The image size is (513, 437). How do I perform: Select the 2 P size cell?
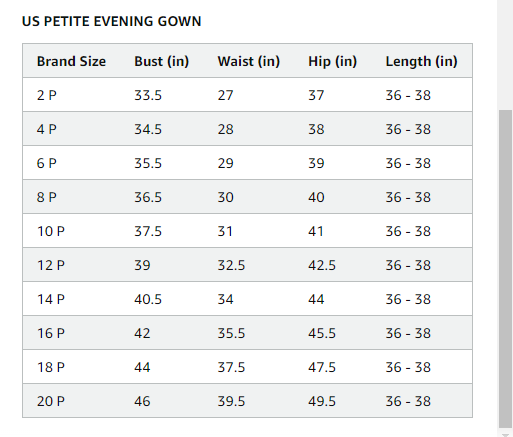(47, 95)
